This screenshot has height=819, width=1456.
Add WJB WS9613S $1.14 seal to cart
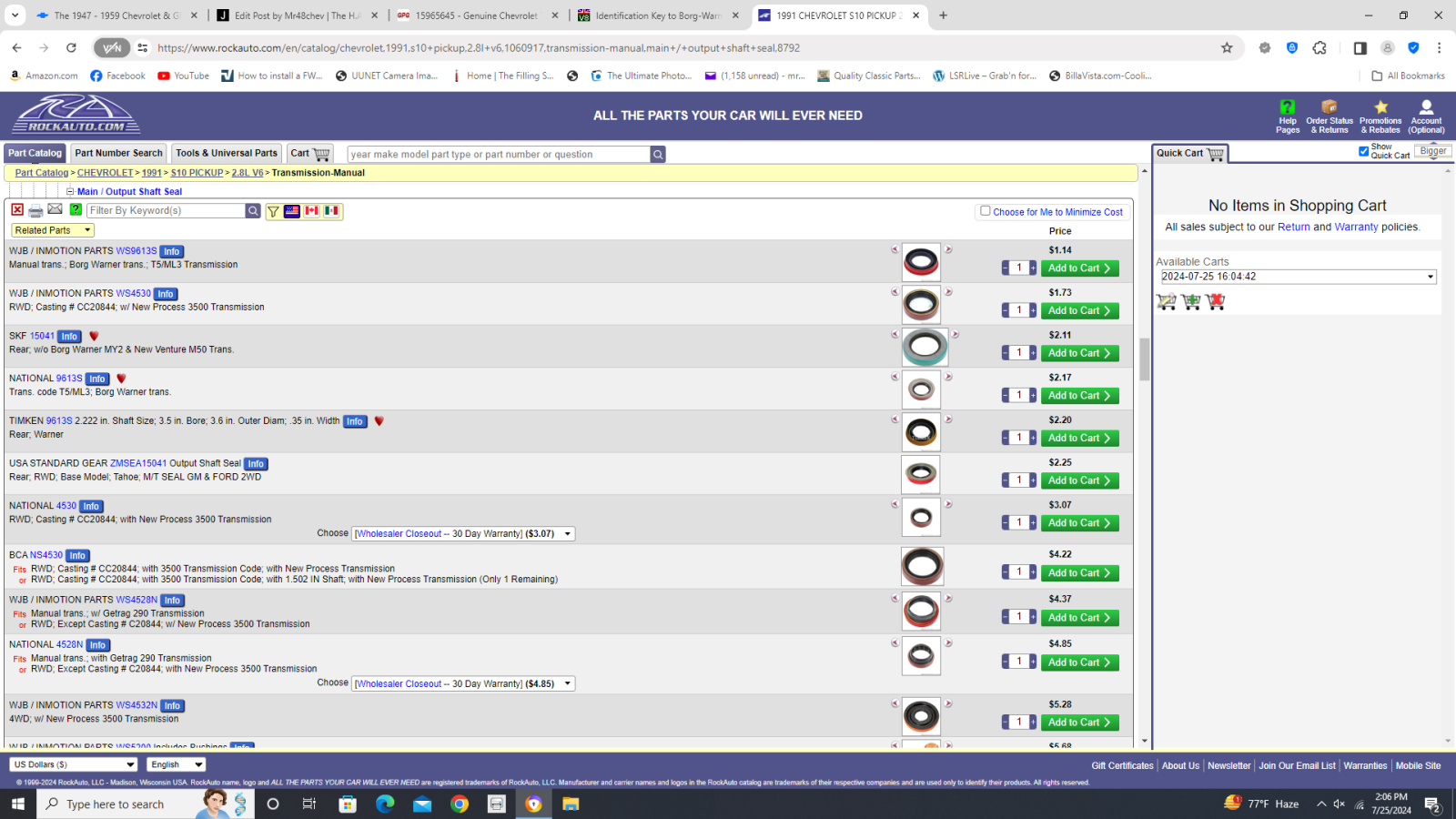[x=1079, y=268]
